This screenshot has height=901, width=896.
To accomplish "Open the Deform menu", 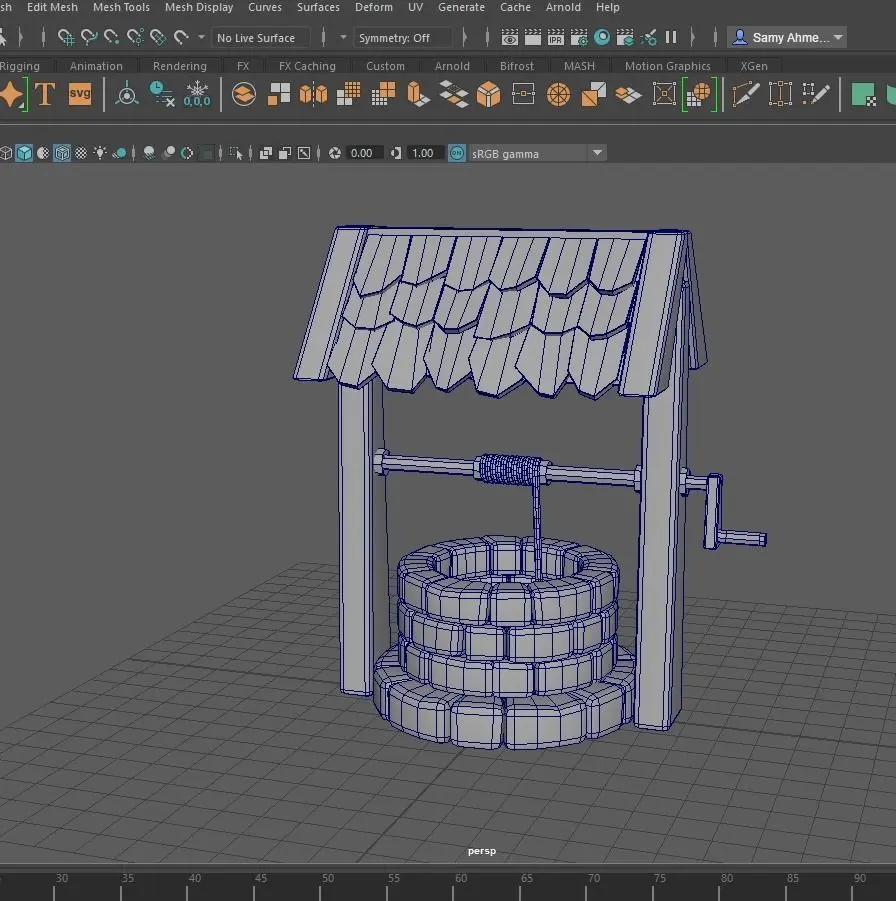I will coord(374,7).
